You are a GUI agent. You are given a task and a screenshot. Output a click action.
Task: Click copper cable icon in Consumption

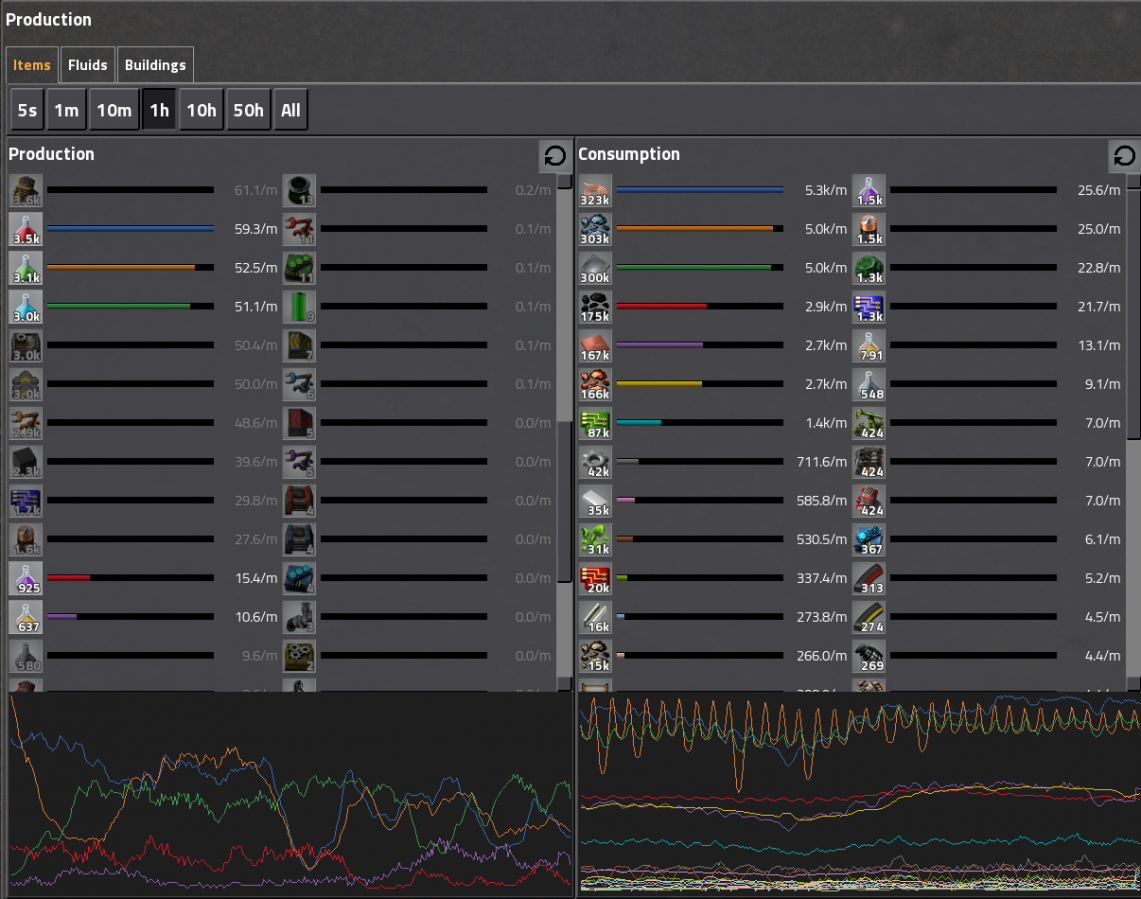(x=595, y=190)
